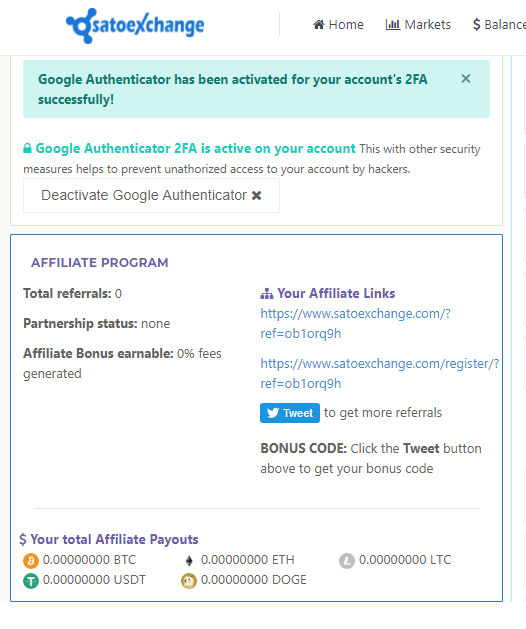Click the Home house icon
This screenshot has height=629, width=526.
coord(319,24)
